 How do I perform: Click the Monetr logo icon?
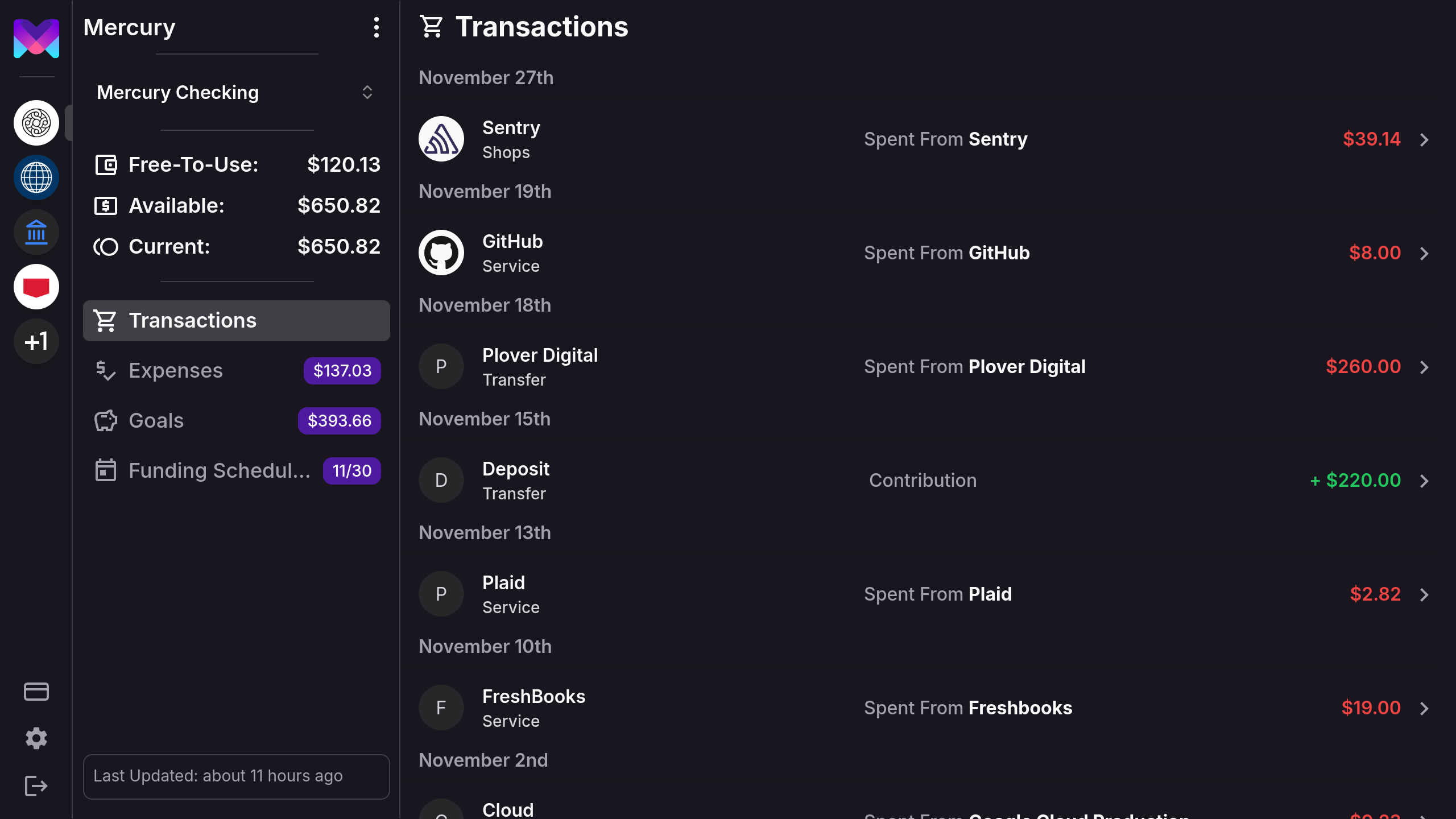pyautogui.click(x=36, y=38)
